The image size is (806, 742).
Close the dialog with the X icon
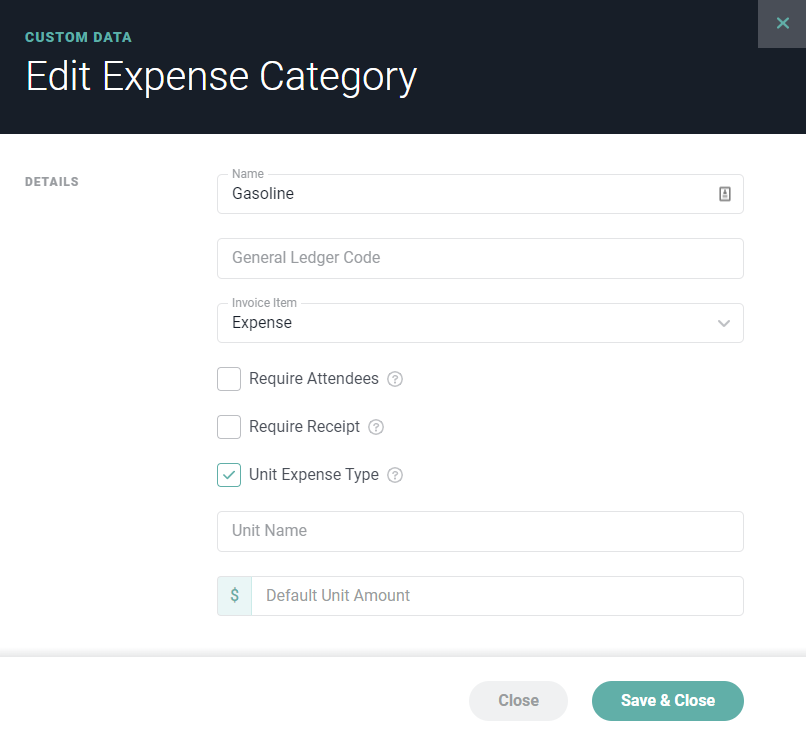[x=782, y=24]
